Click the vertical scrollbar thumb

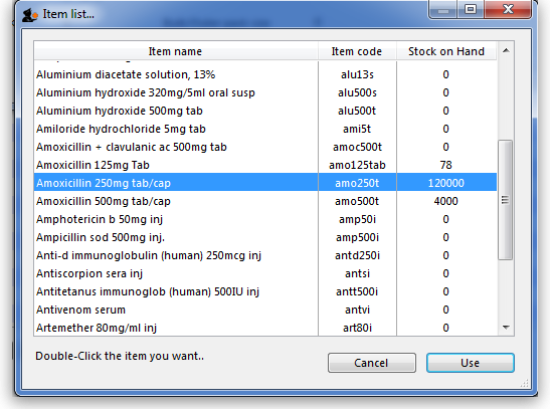tap(505, 200)
